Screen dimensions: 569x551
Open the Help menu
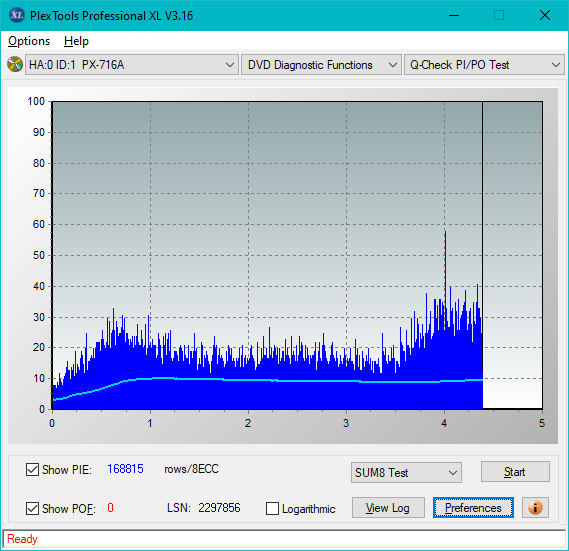(76, 41)
